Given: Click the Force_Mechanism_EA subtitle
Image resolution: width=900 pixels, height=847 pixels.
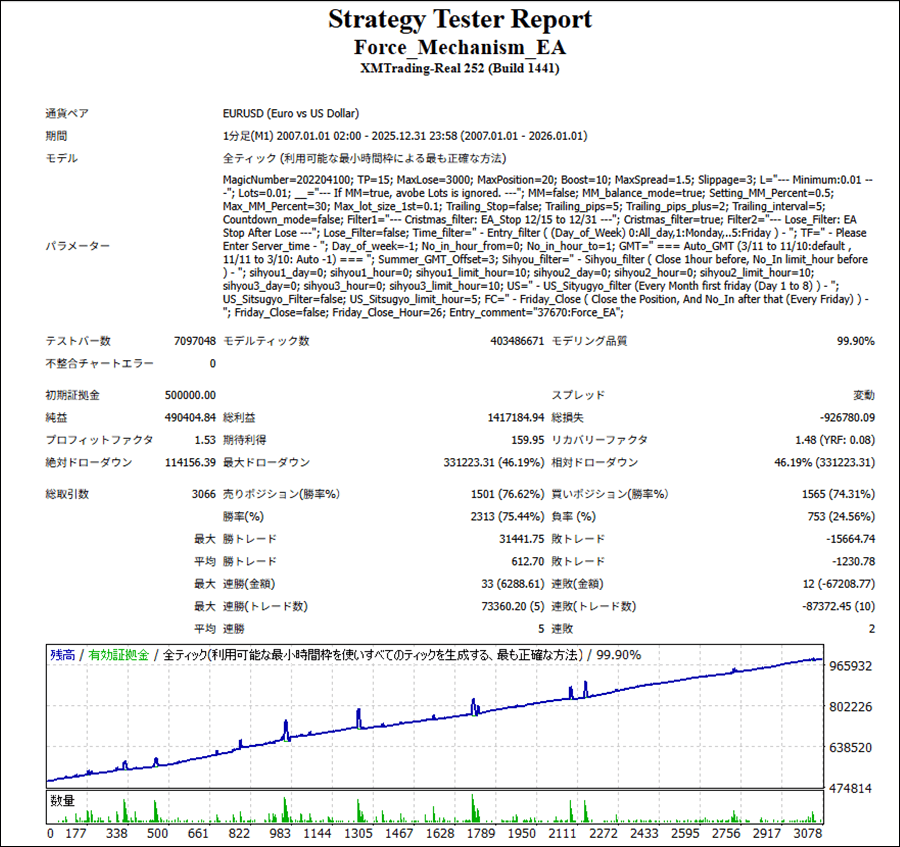Looking at the screenshot, I should [x=458, y=47].
